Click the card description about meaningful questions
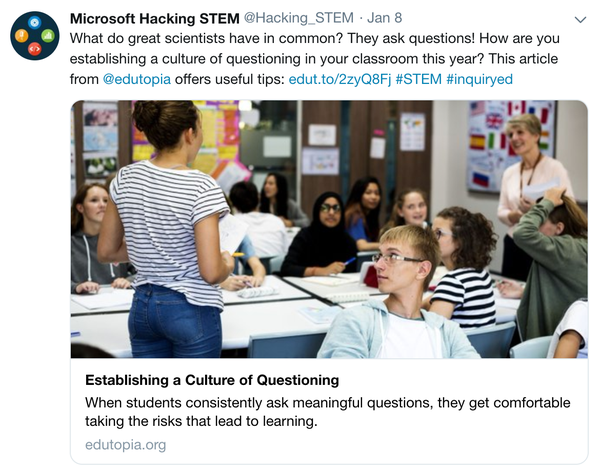600x475 pixels. (328, 411)
